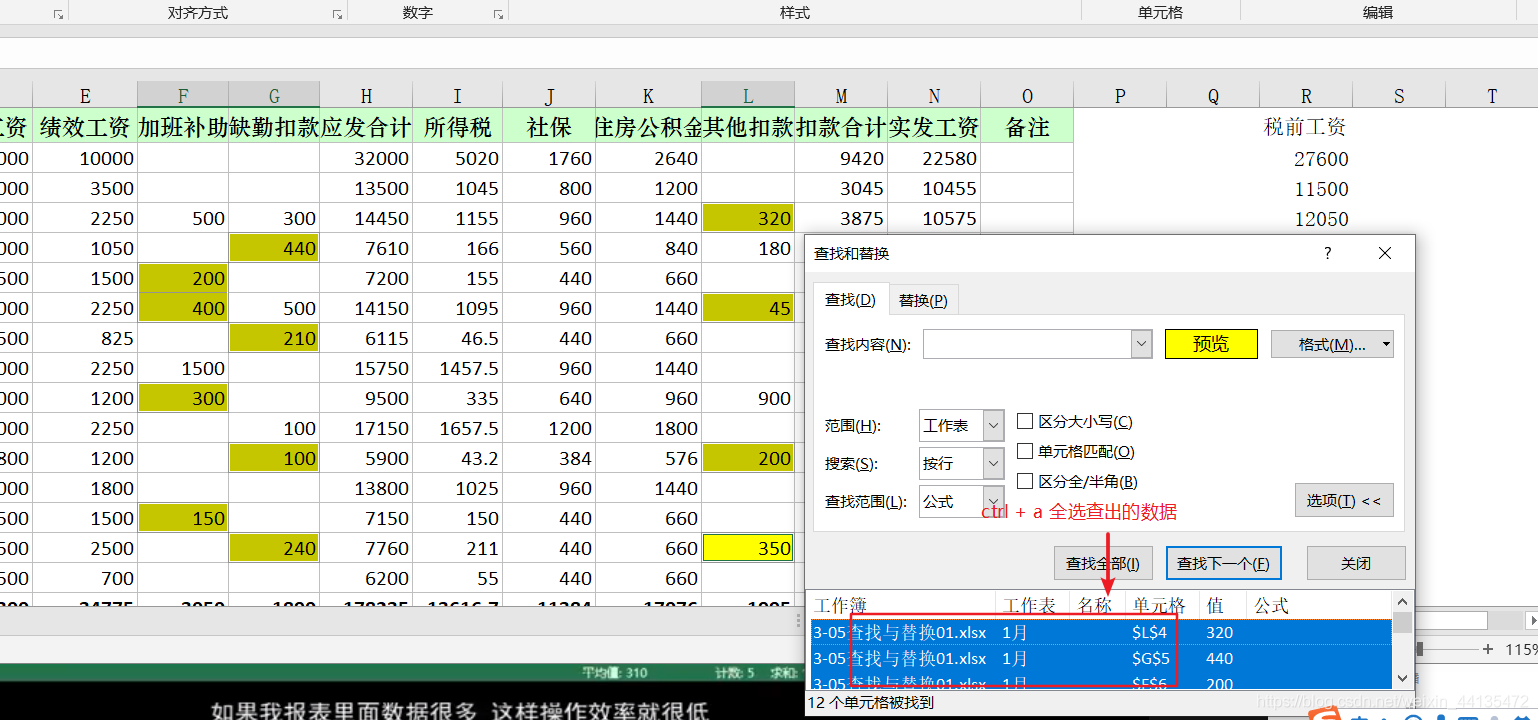1538x720 pixels.
Task: Click the 所得税 header cell
Action: coord(457,126)
